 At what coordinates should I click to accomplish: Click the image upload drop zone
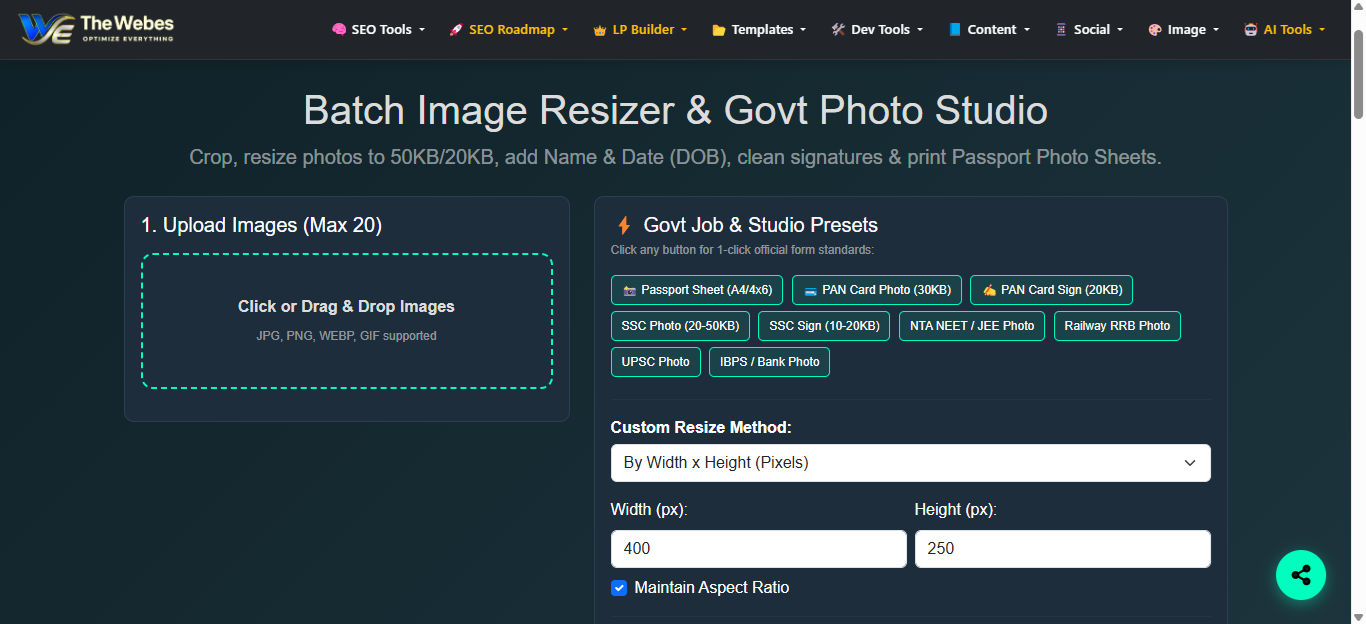[347, 321]
